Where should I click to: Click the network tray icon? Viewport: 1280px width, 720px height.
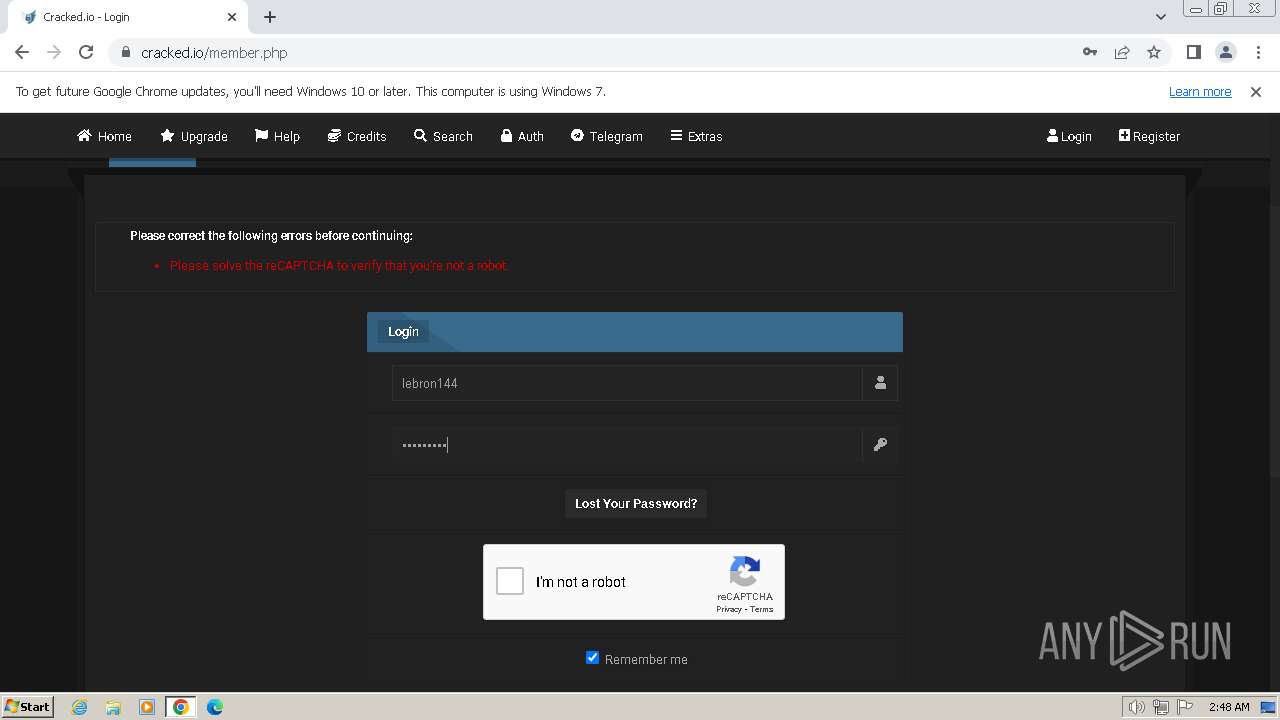1161,707
